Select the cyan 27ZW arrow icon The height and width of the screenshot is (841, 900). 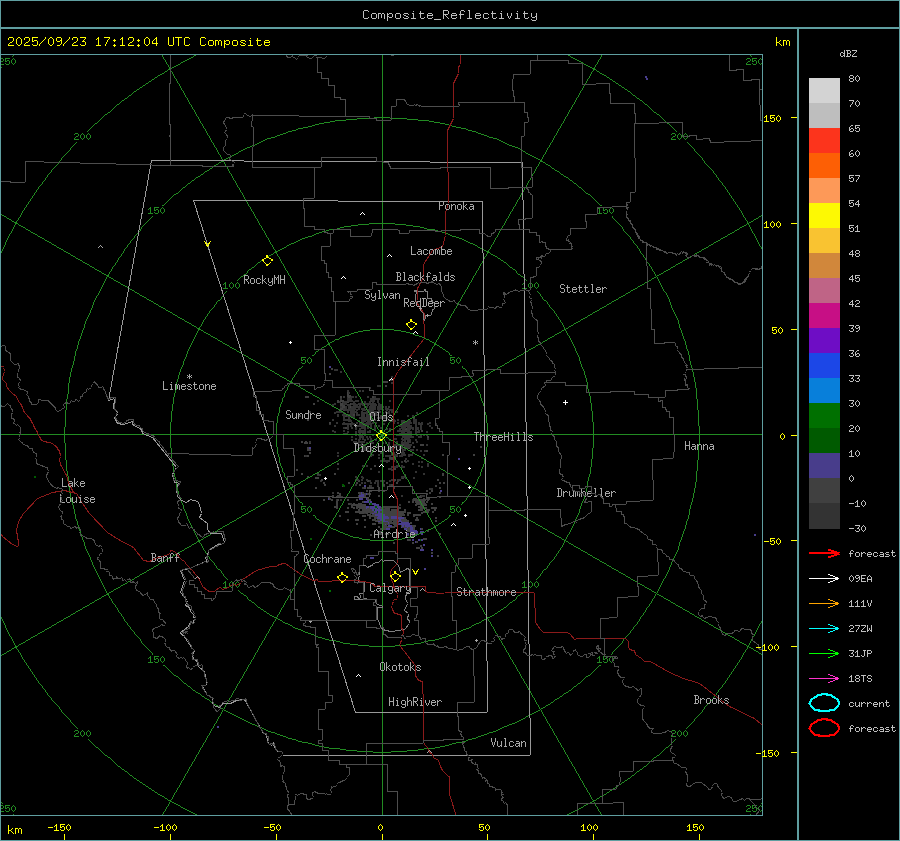click(823, 628)
